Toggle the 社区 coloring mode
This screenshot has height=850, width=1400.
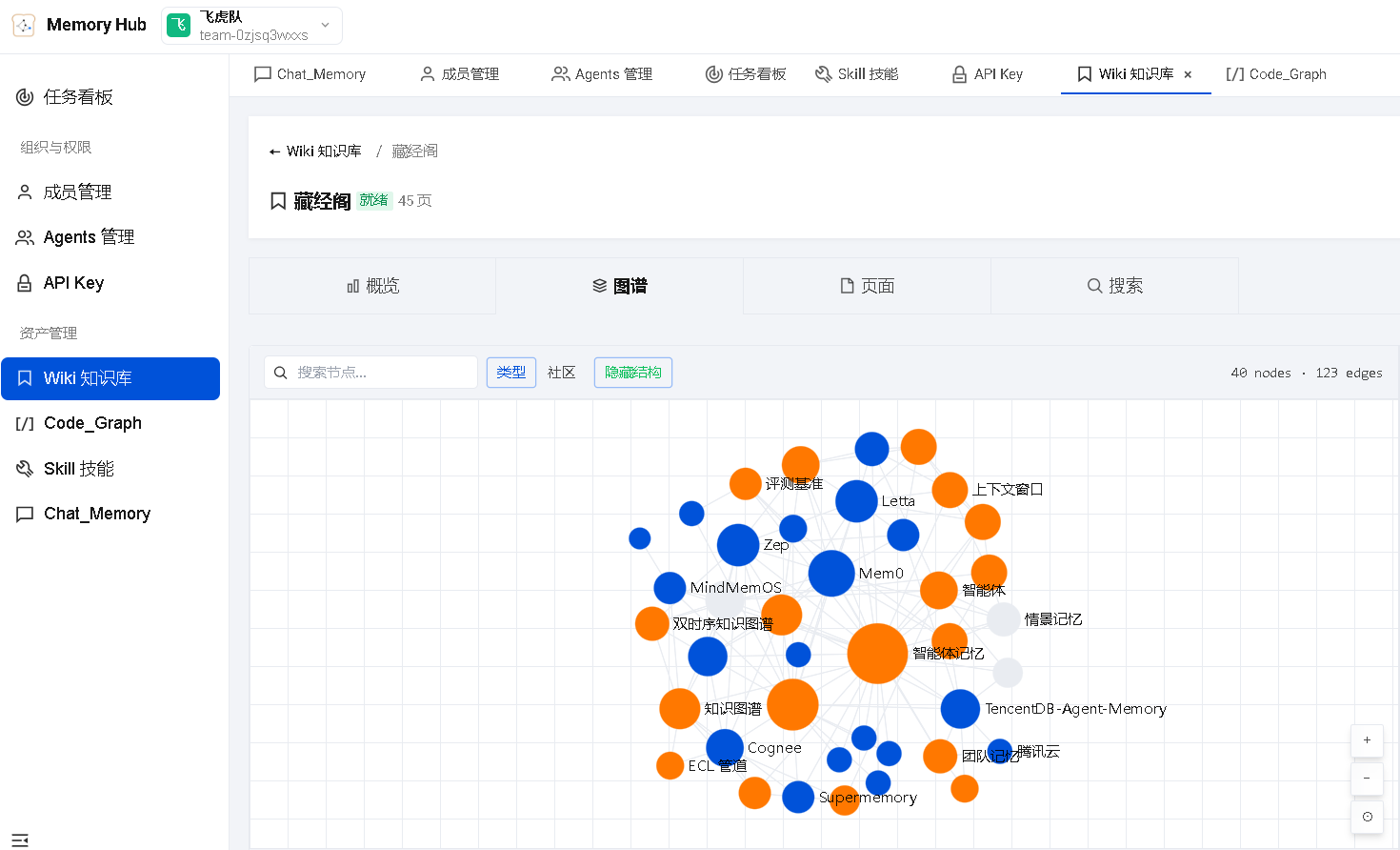coord(562,373)
